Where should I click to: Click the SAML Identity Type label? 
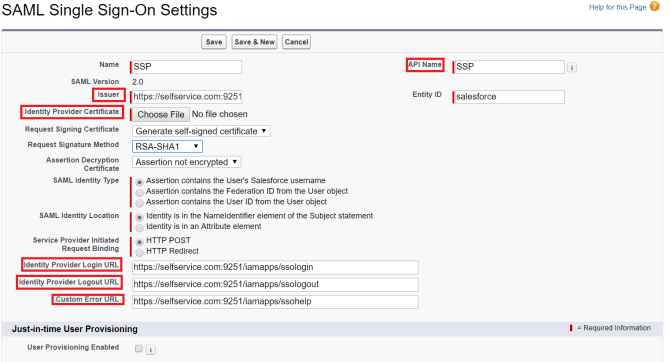pyautogui.click(x=86, y=180)
